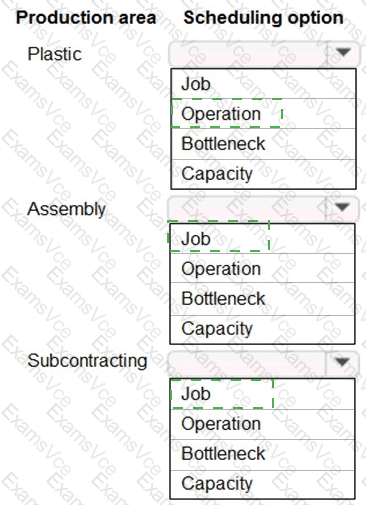The image size is (366, 505).
Task: Open the Plastic scheduling dropdown arrow
Action: [x=343, y=53]
